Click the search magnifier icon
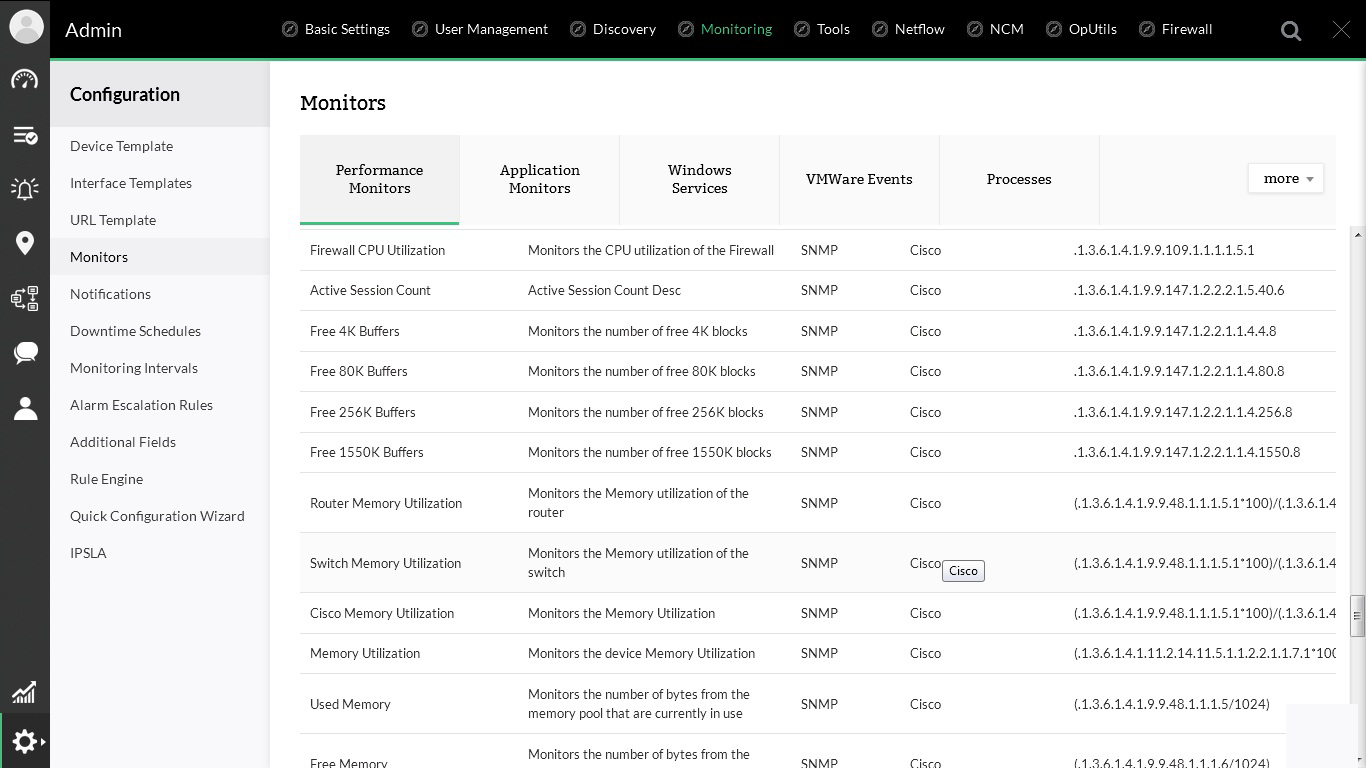The image size is (1366, 768). 1291,30
